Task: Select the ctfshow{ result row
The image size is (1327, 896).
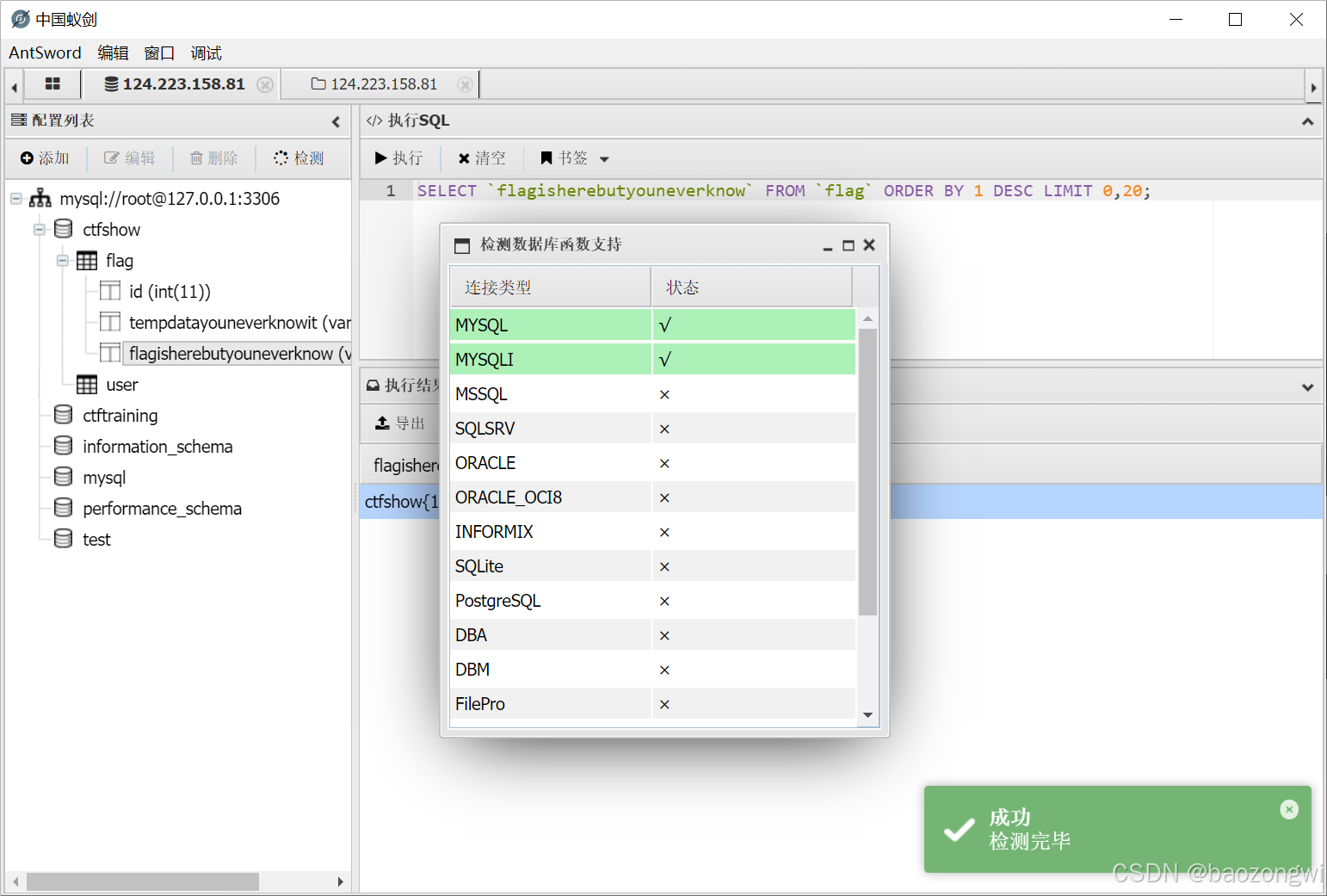Action: pyautogui.click(x=841, y=502)
